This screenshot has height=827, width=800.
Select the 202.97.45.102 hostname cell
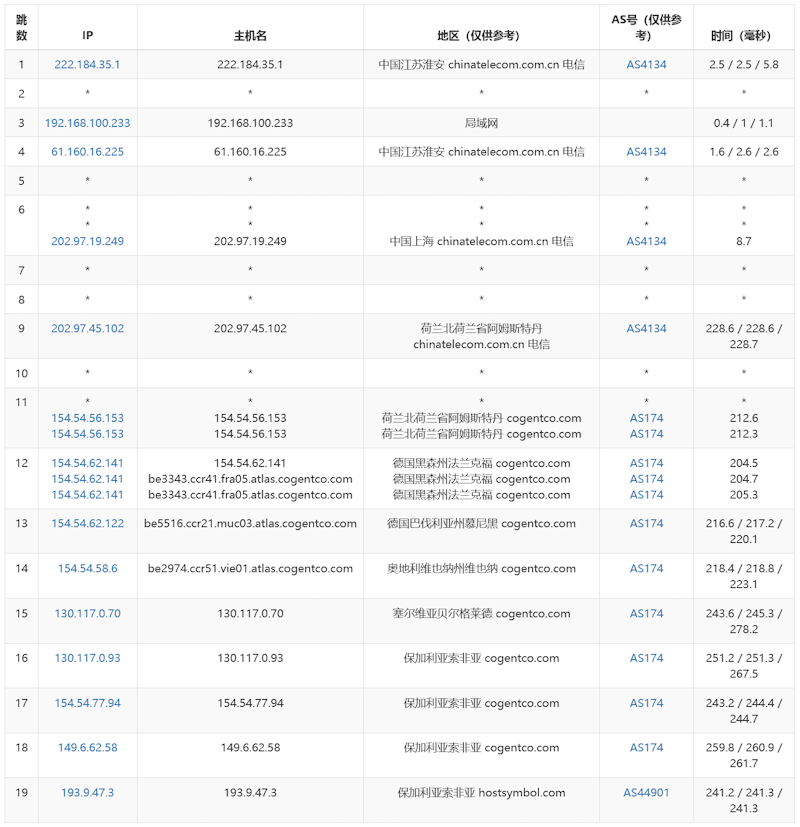[250, 329]
